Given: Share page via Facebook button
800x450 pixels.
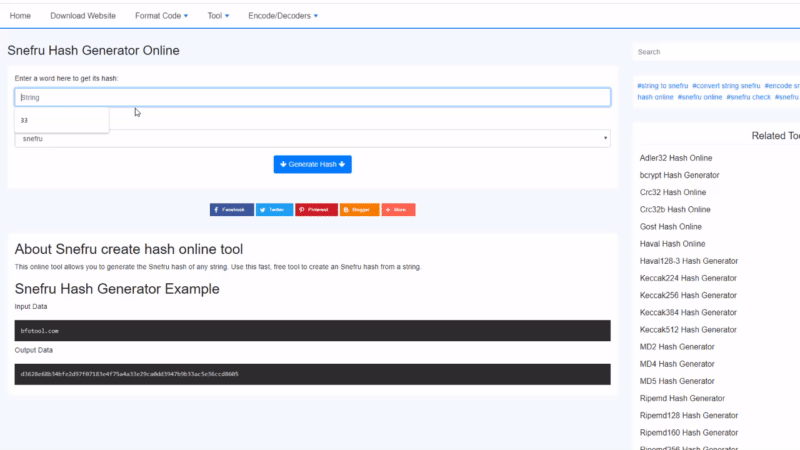Looking at the screenshot, I should coord(231,210).
